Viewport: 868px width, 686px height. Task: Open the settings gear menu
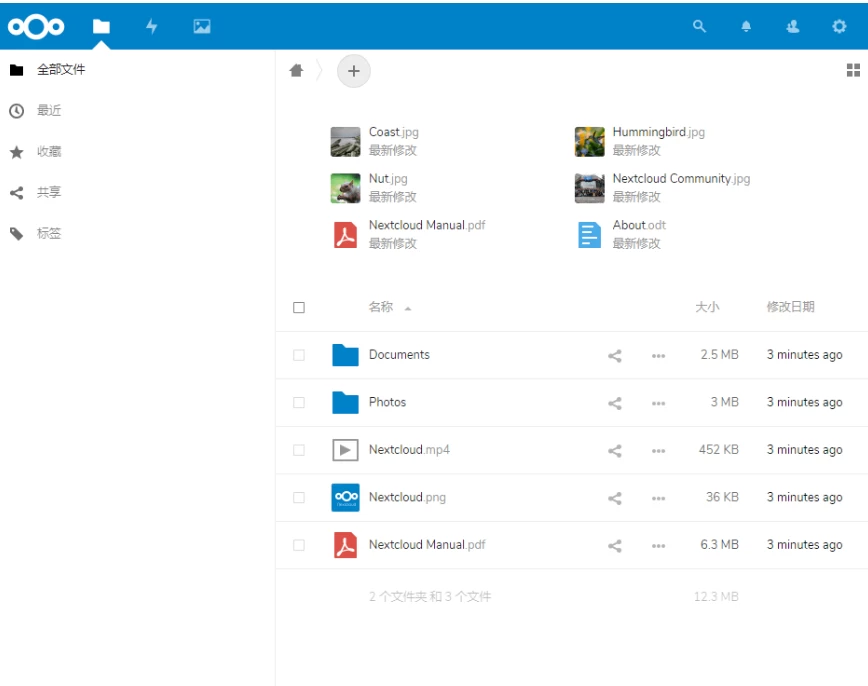click(839, 27)
